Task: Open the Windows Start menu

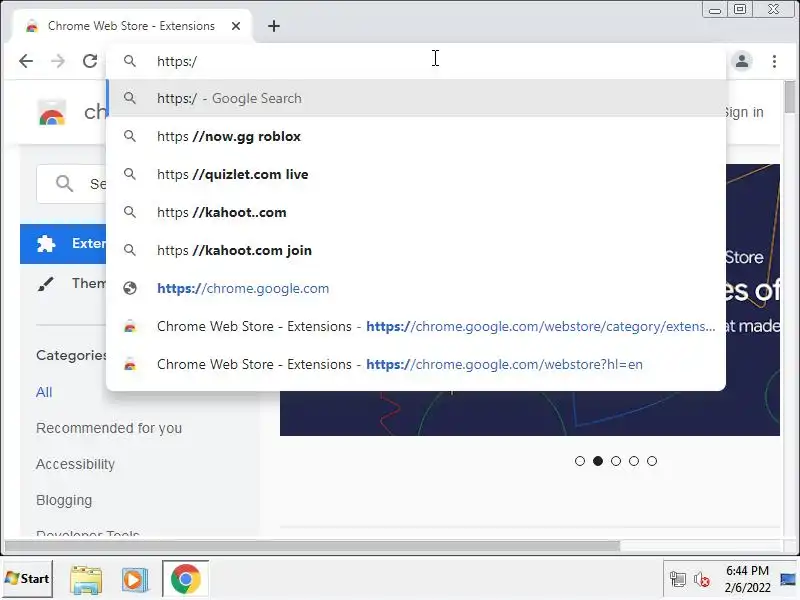Action: click(x=27, y=579)
